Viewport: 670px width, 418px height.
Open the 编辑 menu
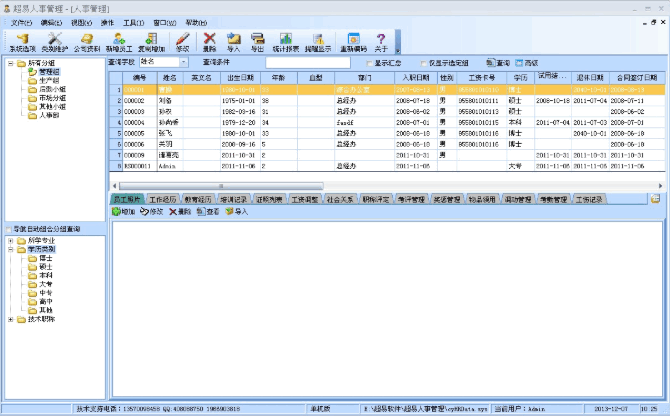(x=51, y=23)
